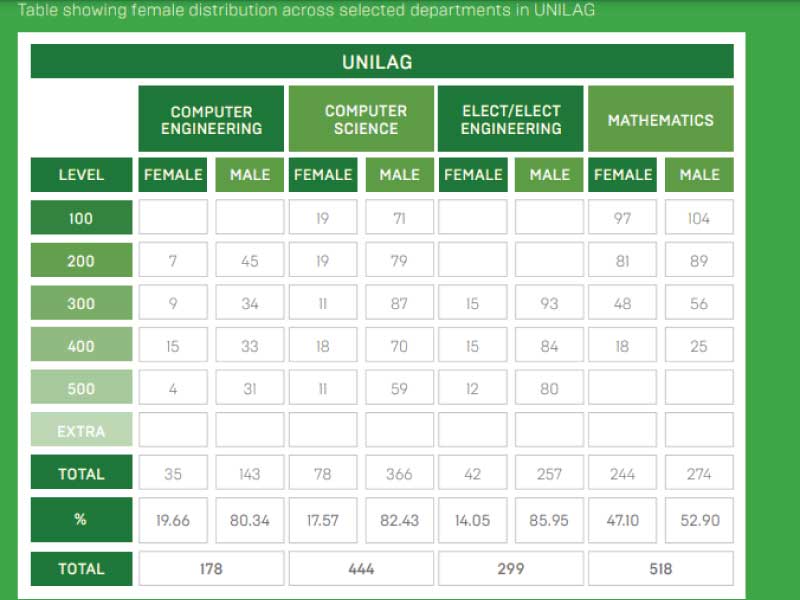The width and height of the screenshot is (800, 600).
Task: Select the ELECT/ELECT ENGINEERING department header
Action: click(511, 119)
